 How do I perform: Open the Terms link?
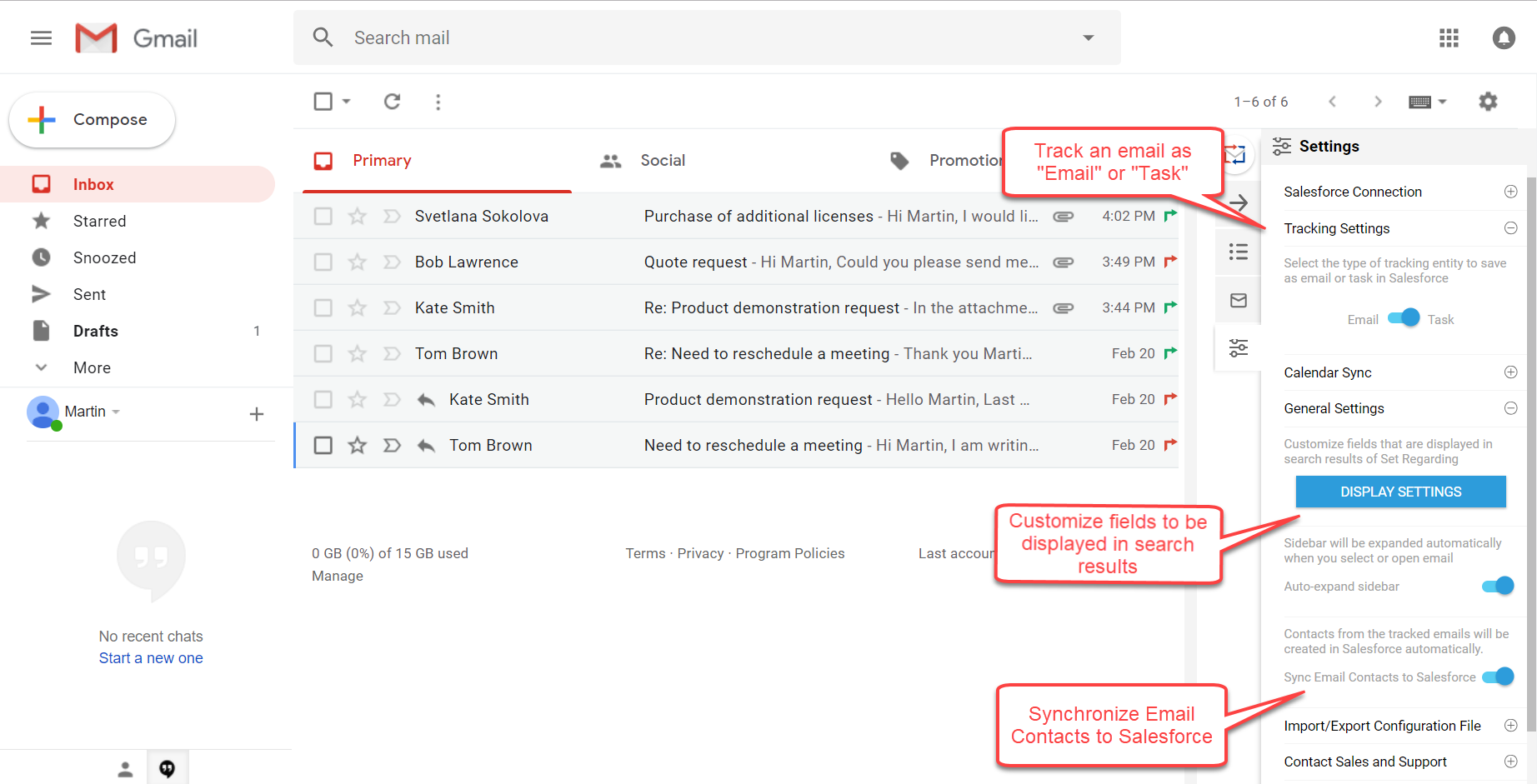tap(646, 553)
